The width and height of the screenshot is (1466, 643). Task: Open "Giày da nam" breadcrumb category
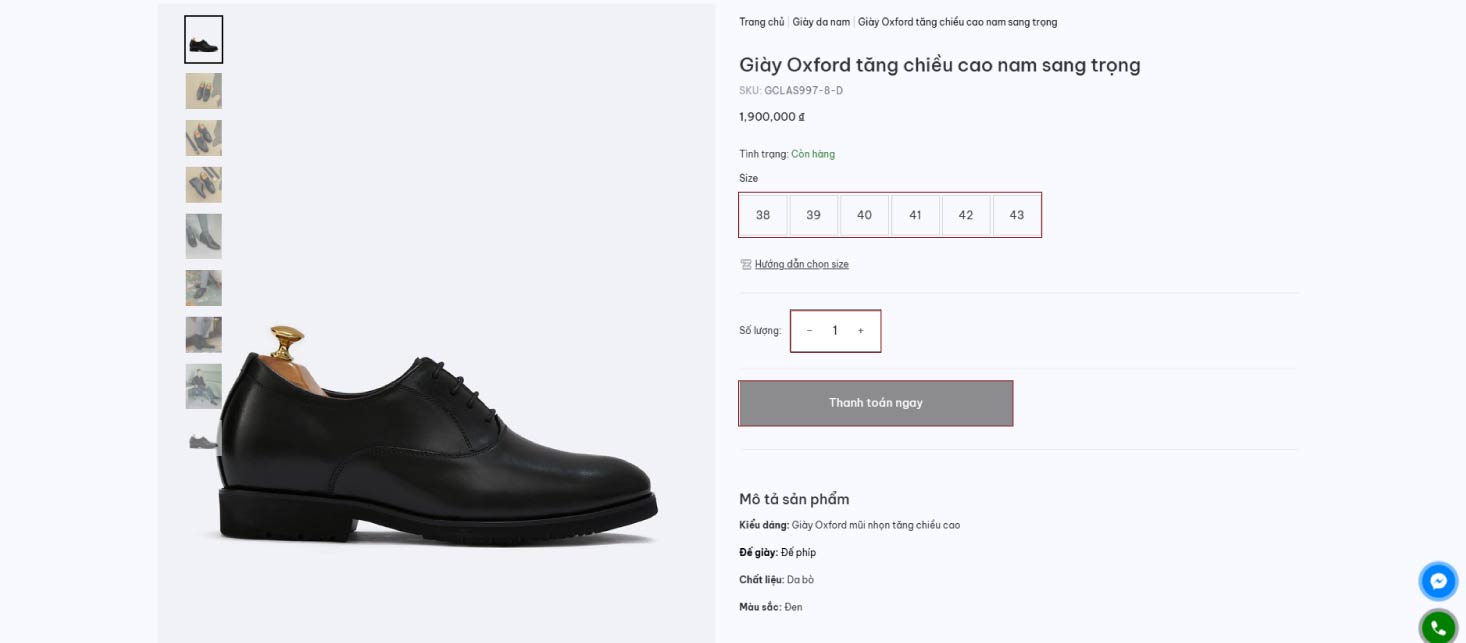pos(821,22)
